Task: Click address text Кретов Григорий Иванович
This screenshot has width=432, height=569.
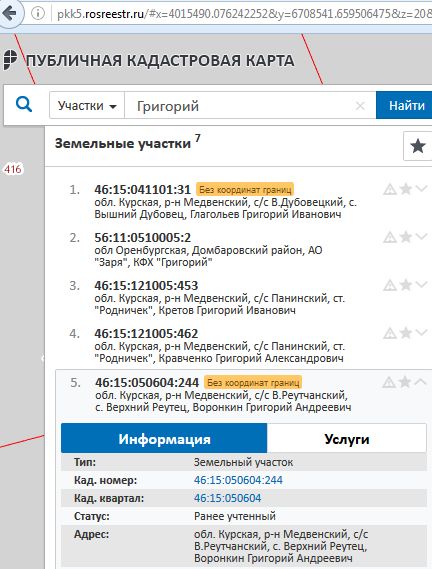Action: tap(227, 310)
